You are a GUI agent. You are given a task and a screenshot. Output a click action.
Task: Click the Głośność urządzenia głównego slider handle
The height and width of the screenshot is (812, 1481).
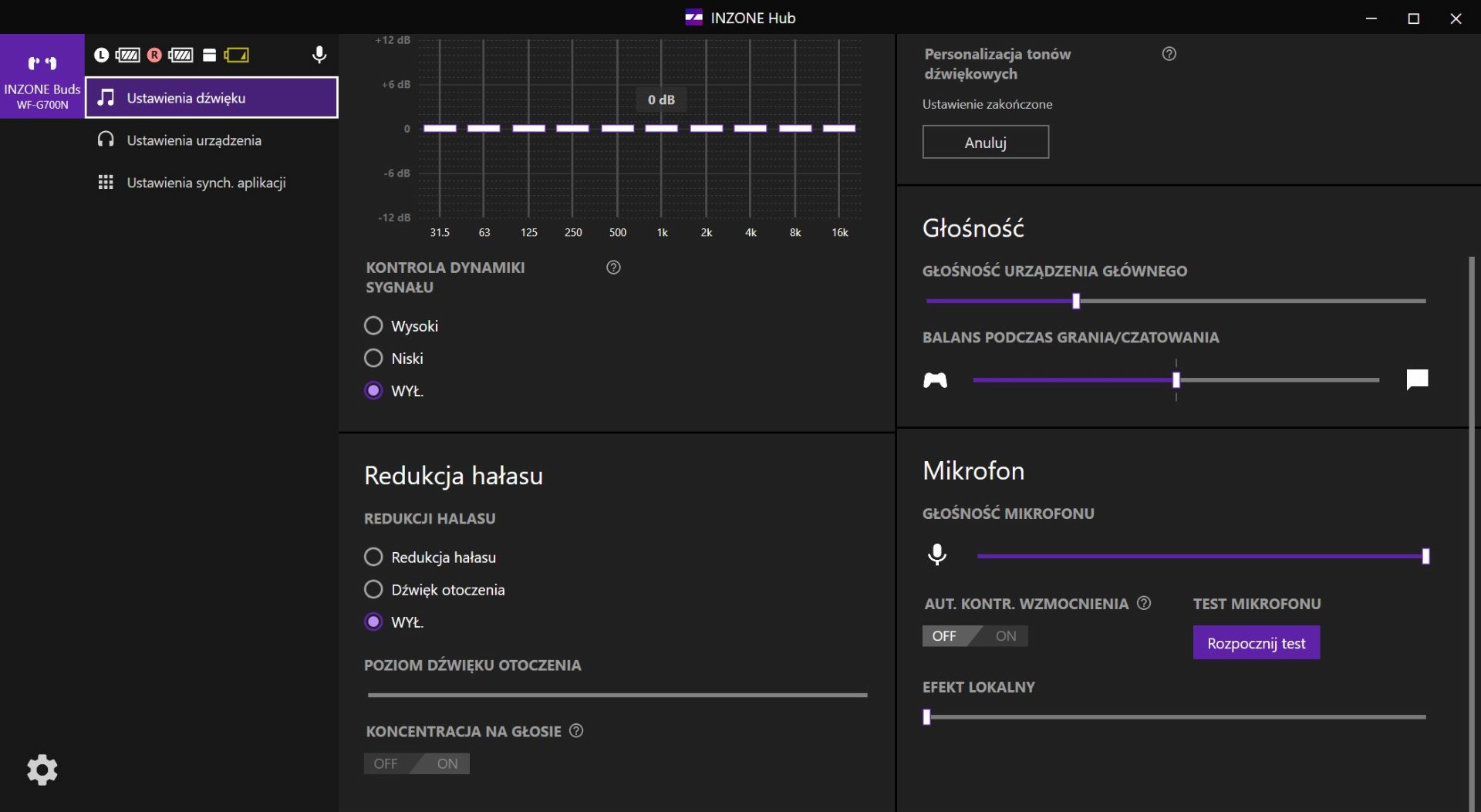point(1076,301)
